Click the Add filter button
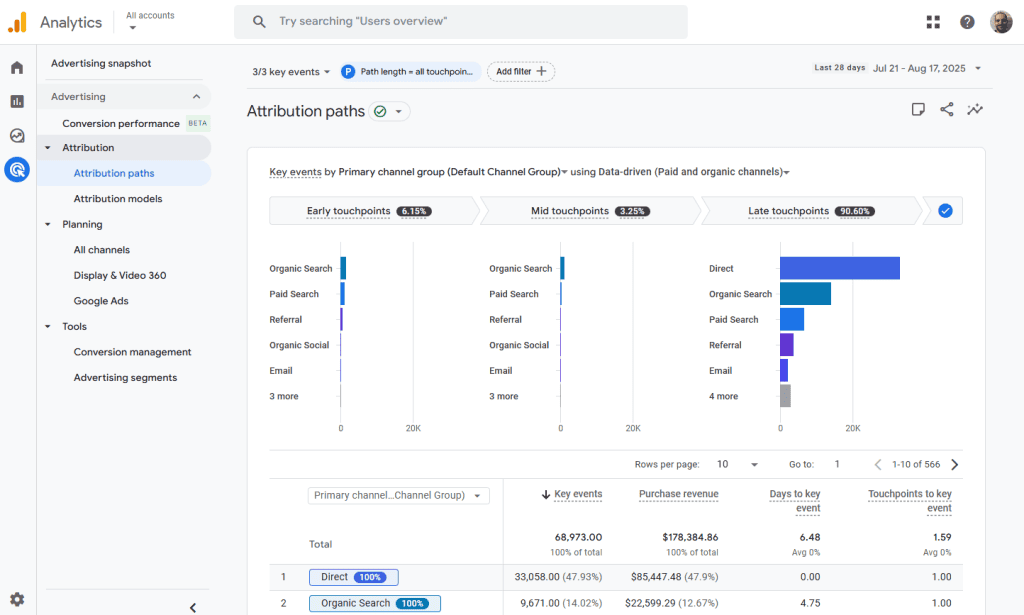 tap(521, 72)
